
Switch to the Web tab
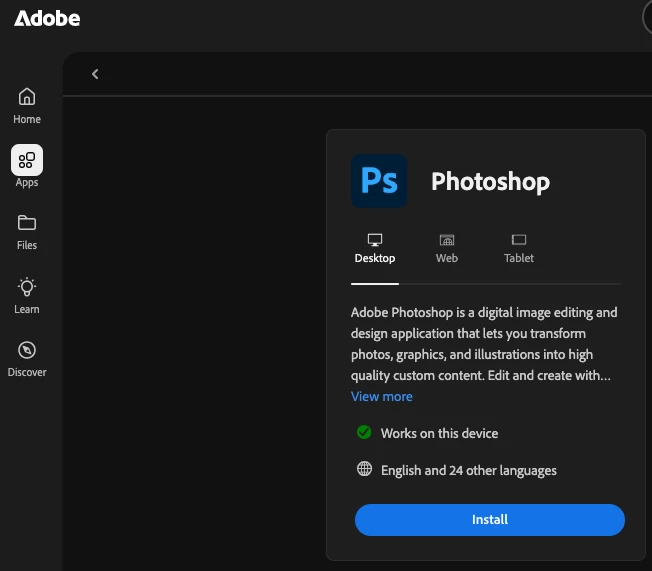pos(447,249)
